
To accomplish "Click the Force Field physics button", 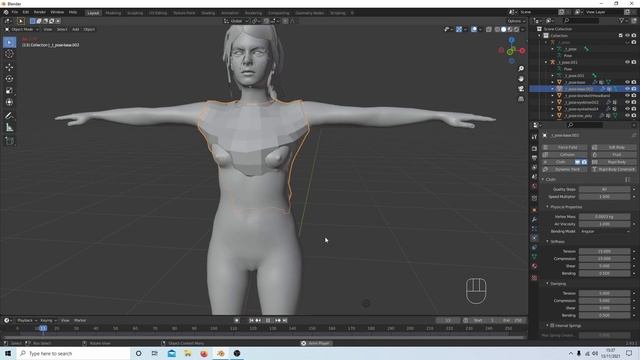I will [x=565, y=147].
